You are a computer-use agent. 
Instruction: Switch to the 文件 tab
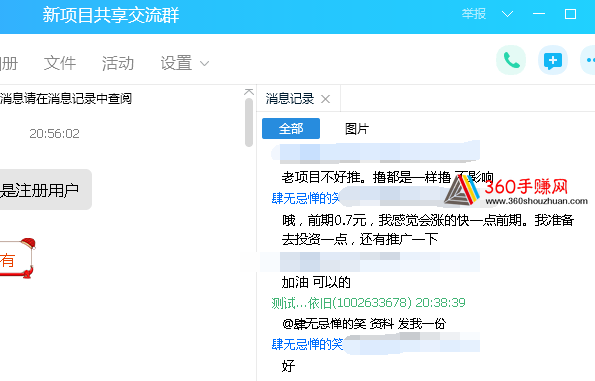(x=60, y=63)
